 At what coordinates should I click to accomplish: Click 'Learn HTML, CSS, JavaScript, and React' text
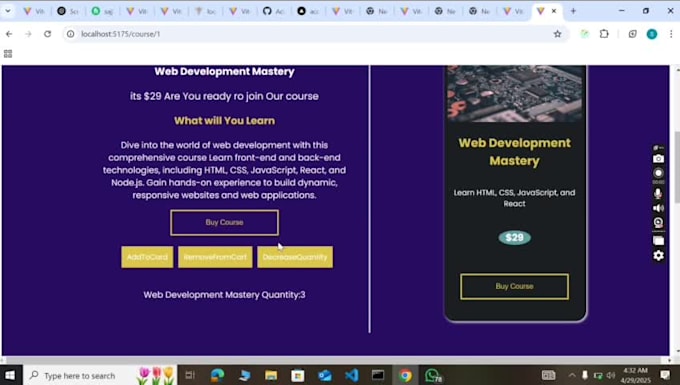click(514, 198)
